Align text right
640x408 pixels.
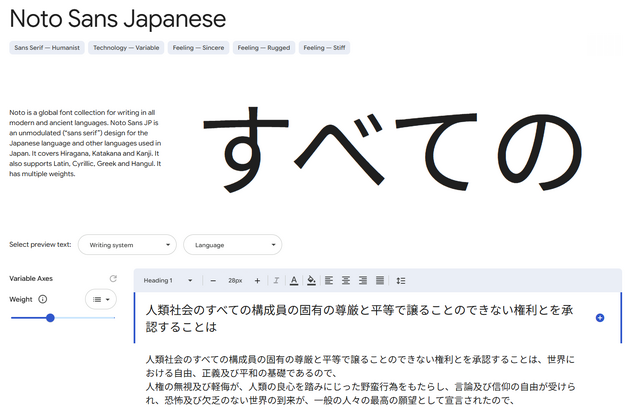click(x=363, y=281)
